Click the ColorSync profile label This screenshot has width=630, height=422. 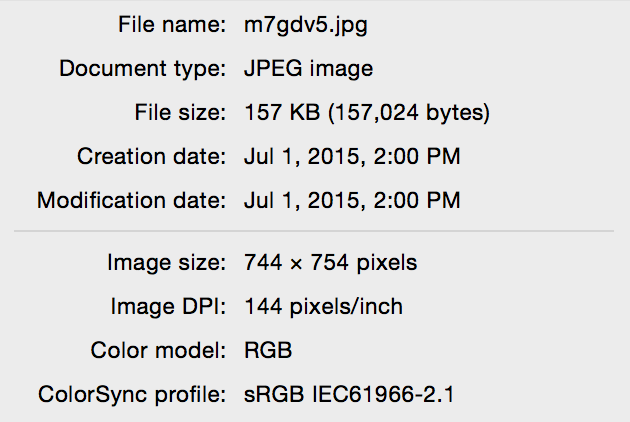pyautogui.click(x=132, y=395)
